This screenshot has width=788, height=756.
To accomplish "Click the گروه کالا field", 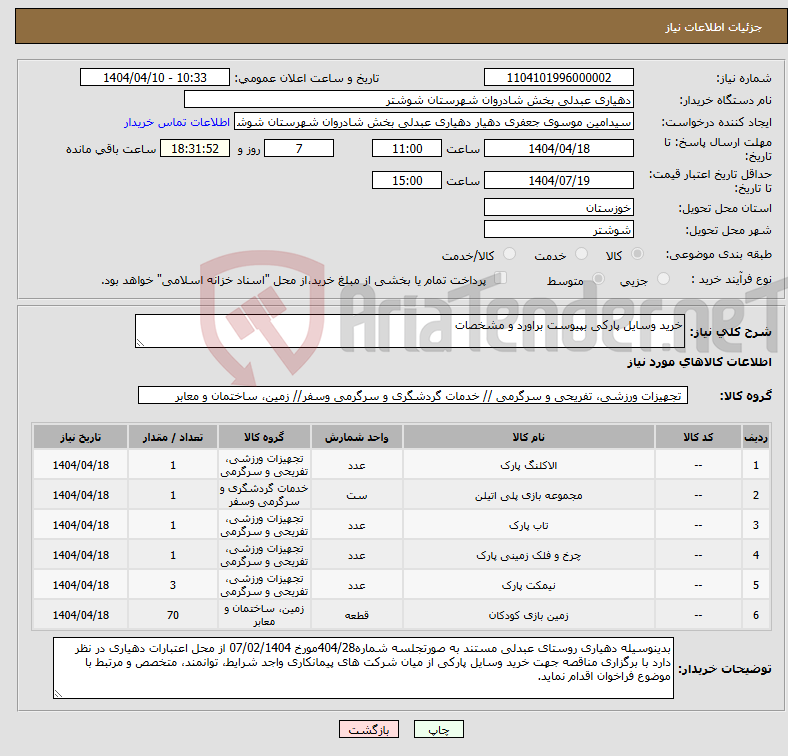I will click(413, 396).
